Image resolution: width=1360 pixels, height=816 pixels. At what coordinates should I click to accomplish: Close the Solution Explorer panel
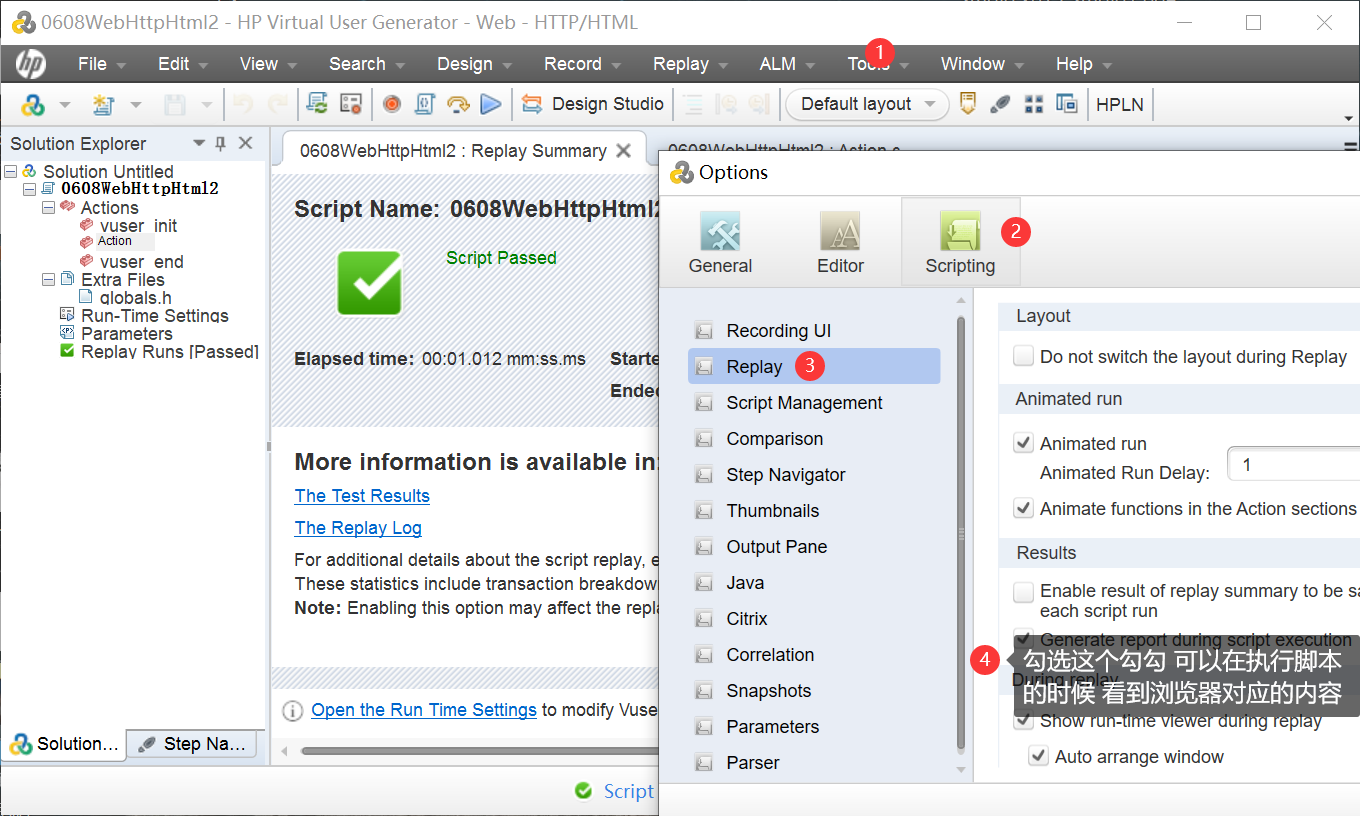(x=246, y=144)
